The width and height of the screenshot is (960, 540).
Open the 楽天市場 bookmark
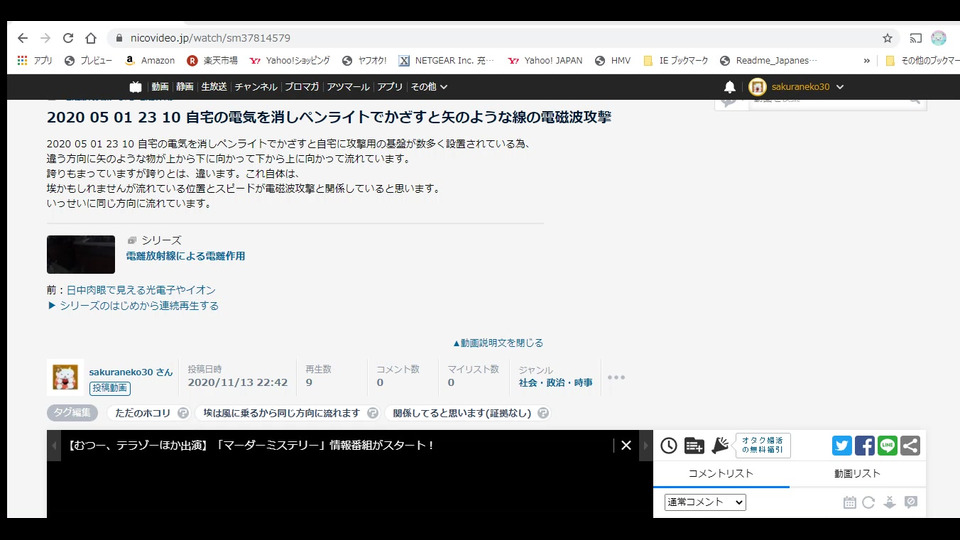(212, 61)
